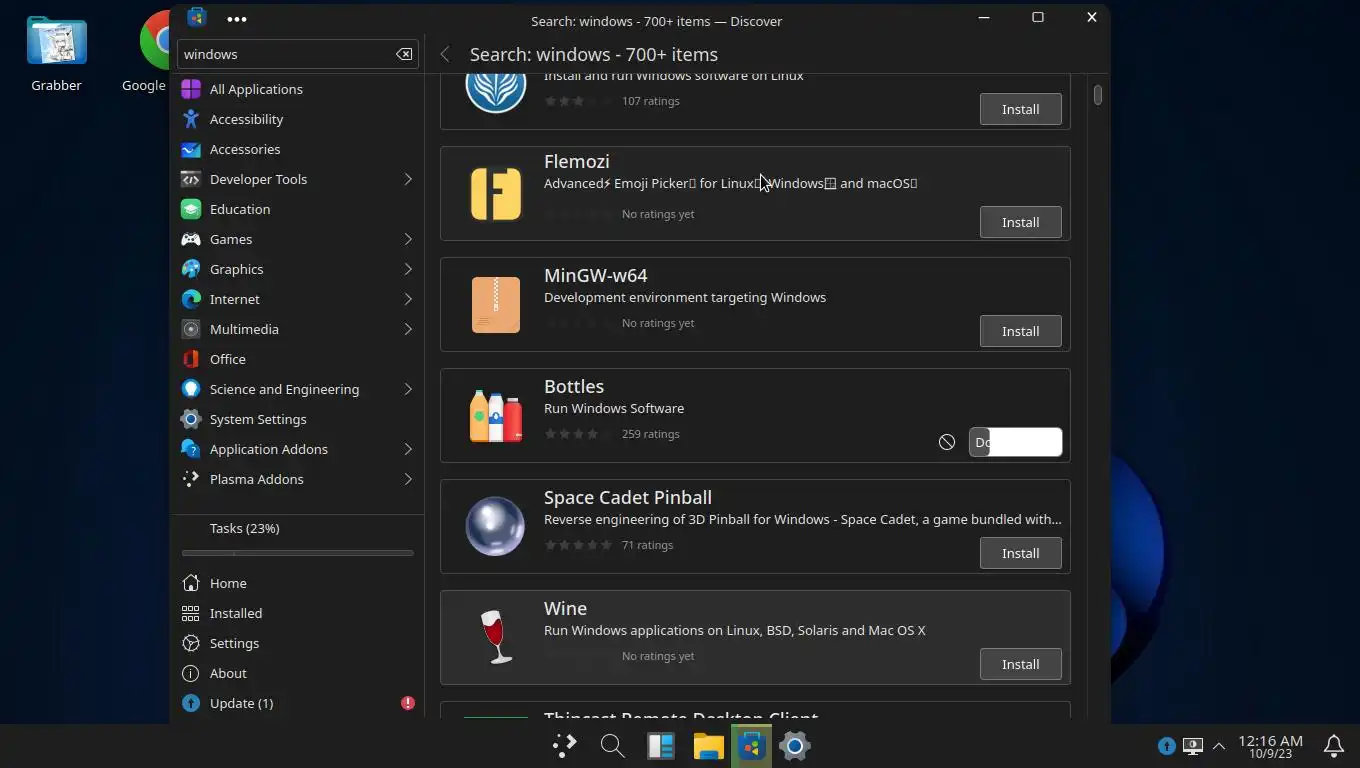Open the Grabber desktop shortcut

(56, 55)
